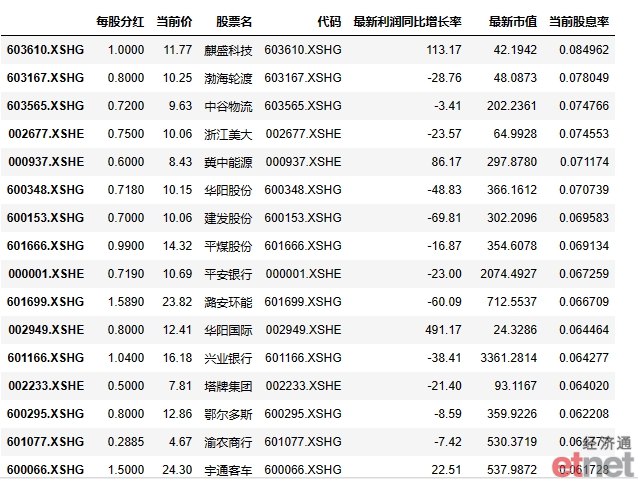Click stock name 兴业银行

coord(228,359)
